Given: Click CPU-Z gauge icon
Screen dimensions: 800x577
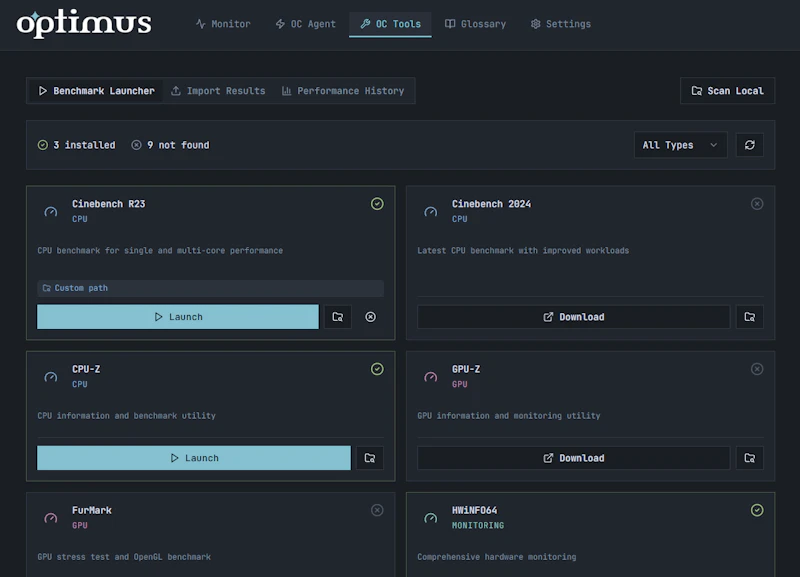Looking at the screenshot, I should [51, 377].
